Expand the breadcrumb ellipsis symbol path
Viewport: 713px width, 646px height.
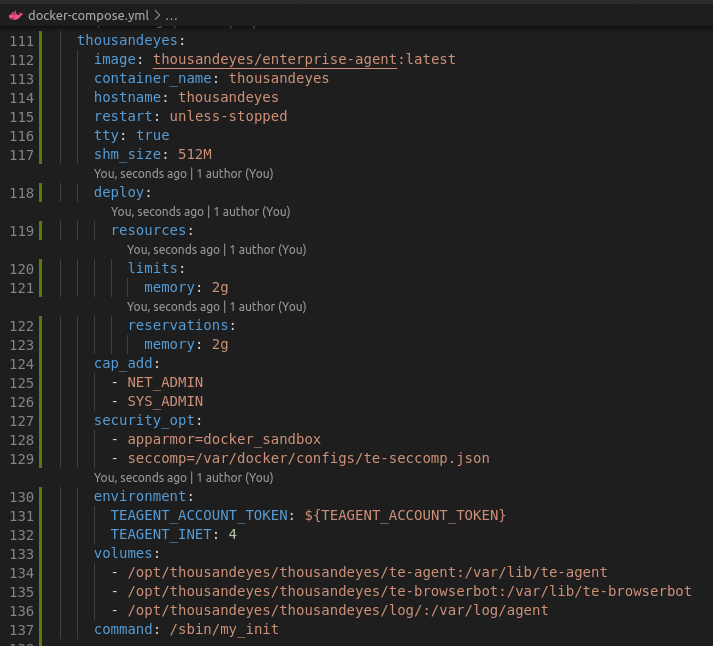tap(171, 16)
